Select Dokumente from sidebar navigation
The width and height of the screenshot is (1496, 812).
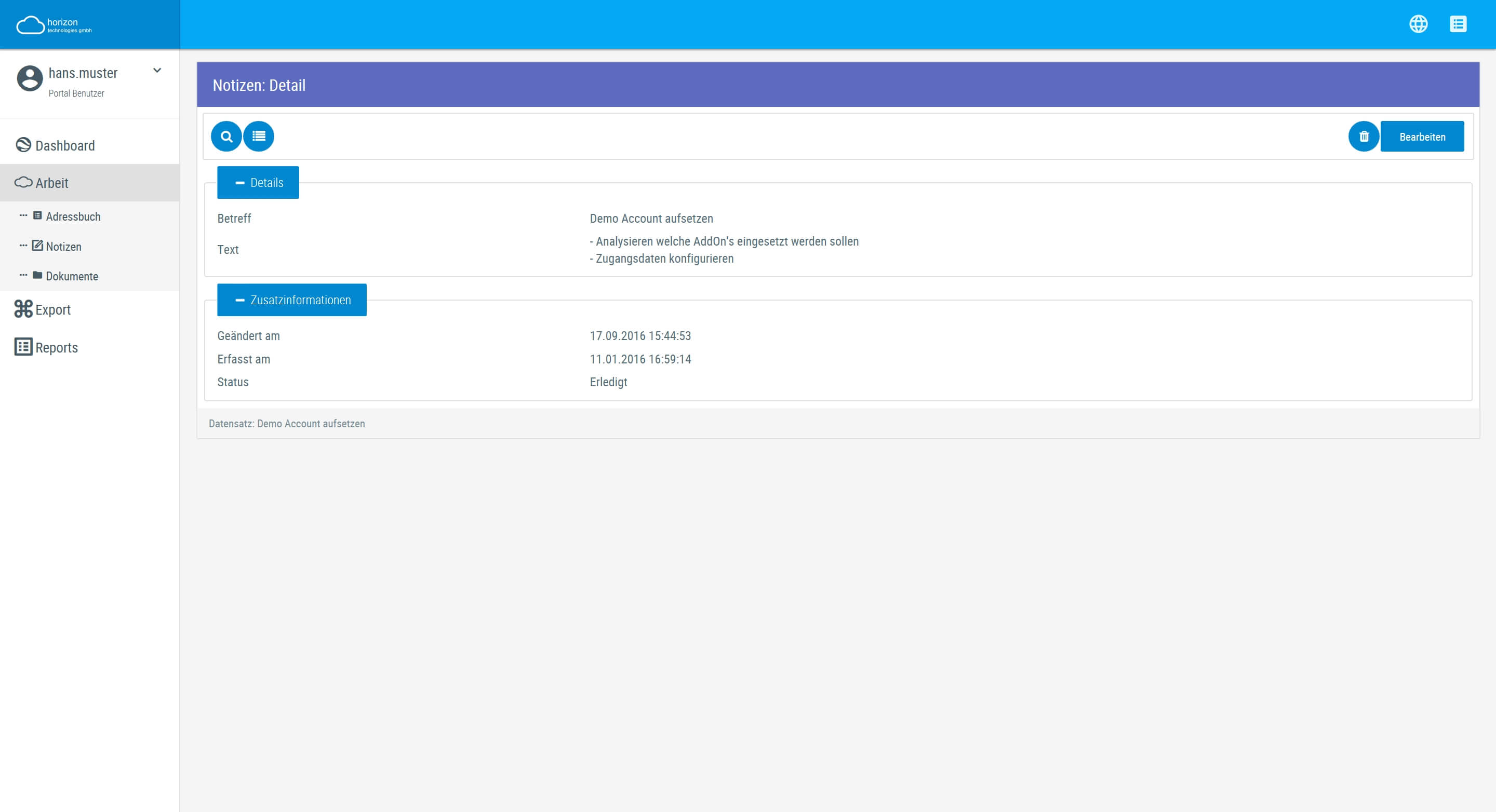[x=72, y=276]
